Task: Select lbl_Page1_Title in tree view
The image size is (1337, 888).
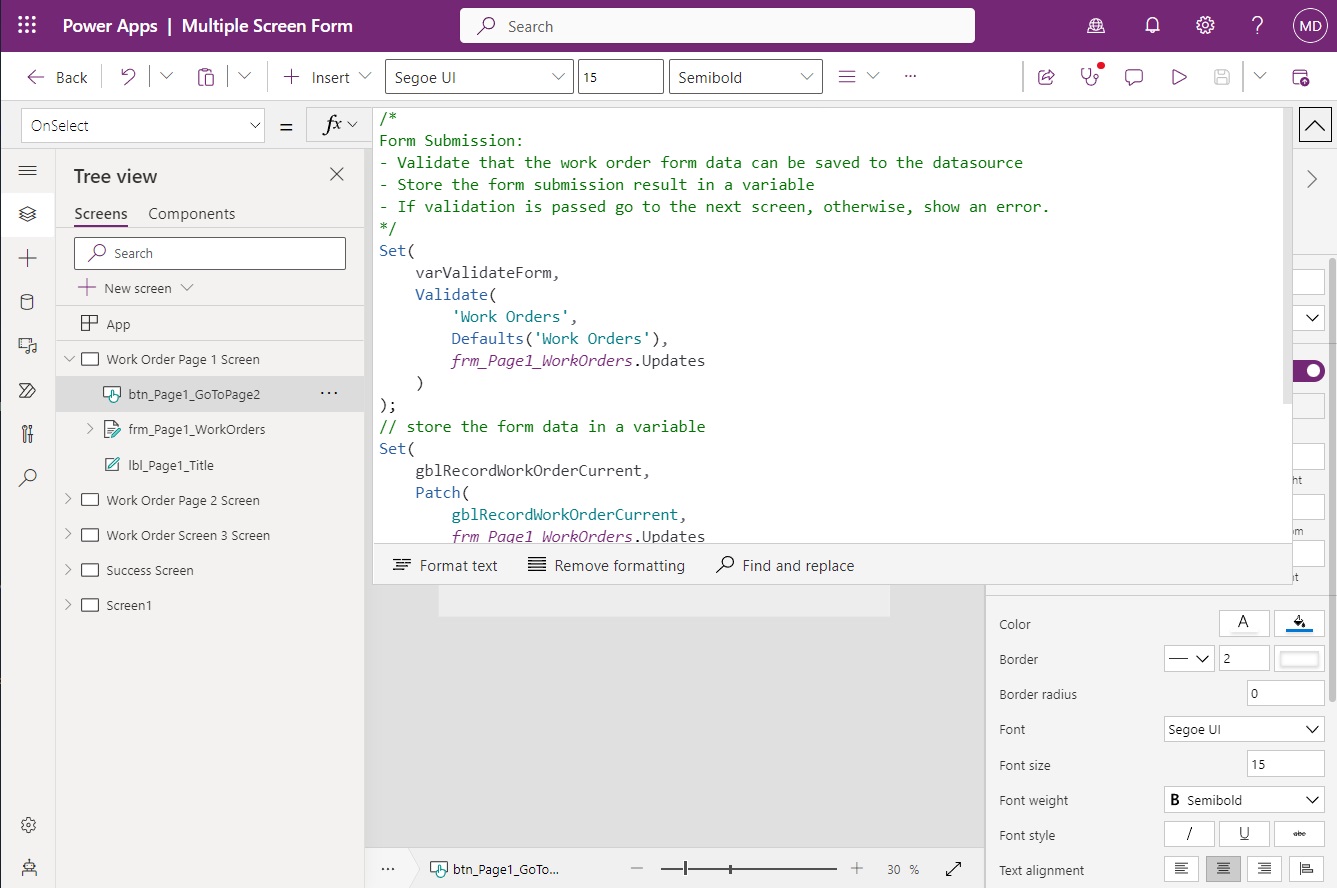Action: (x=171, y=465)
